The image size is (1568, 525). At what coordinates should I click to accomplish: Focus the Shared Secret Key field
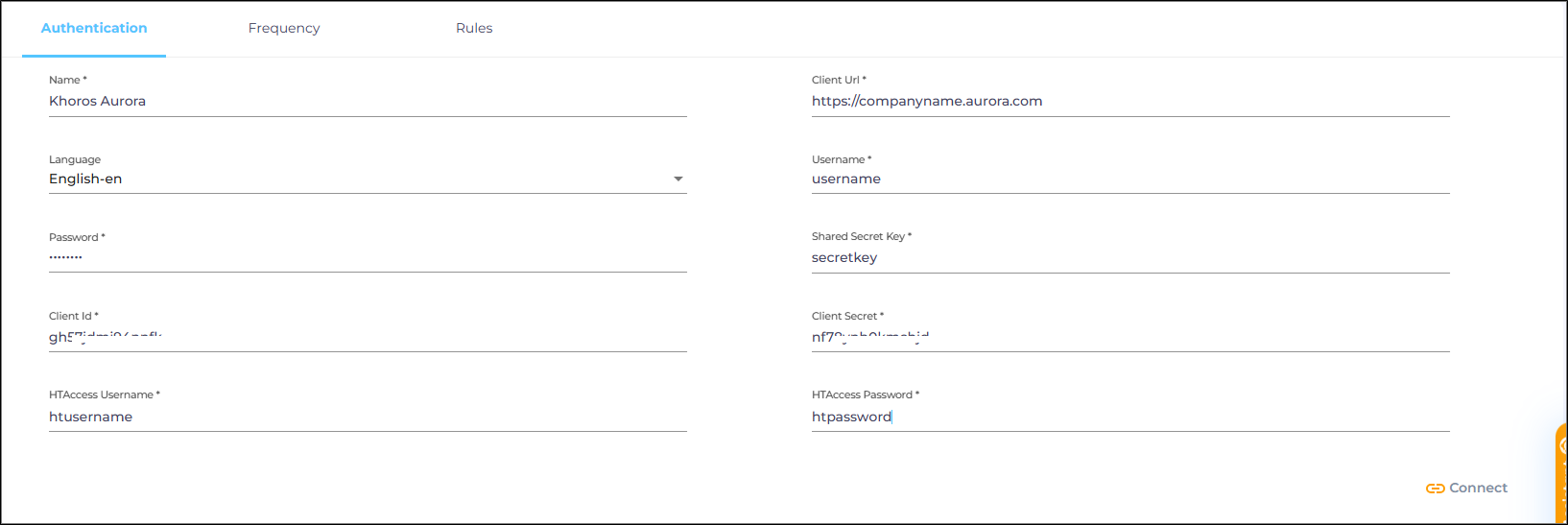[x=1129, y=258]
